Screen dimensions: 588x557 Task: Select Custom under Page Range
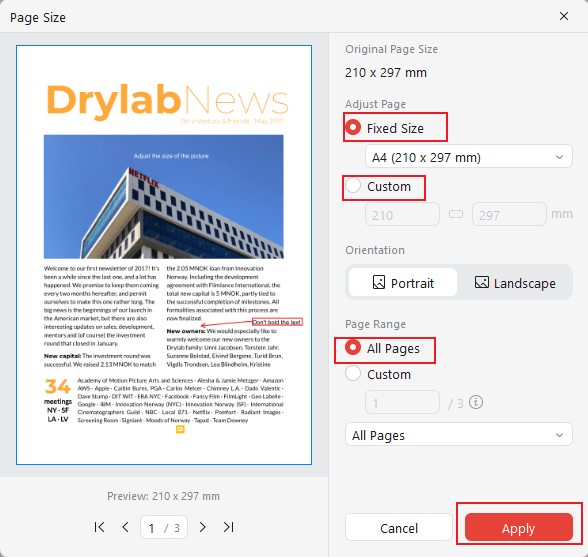(353, 374)
